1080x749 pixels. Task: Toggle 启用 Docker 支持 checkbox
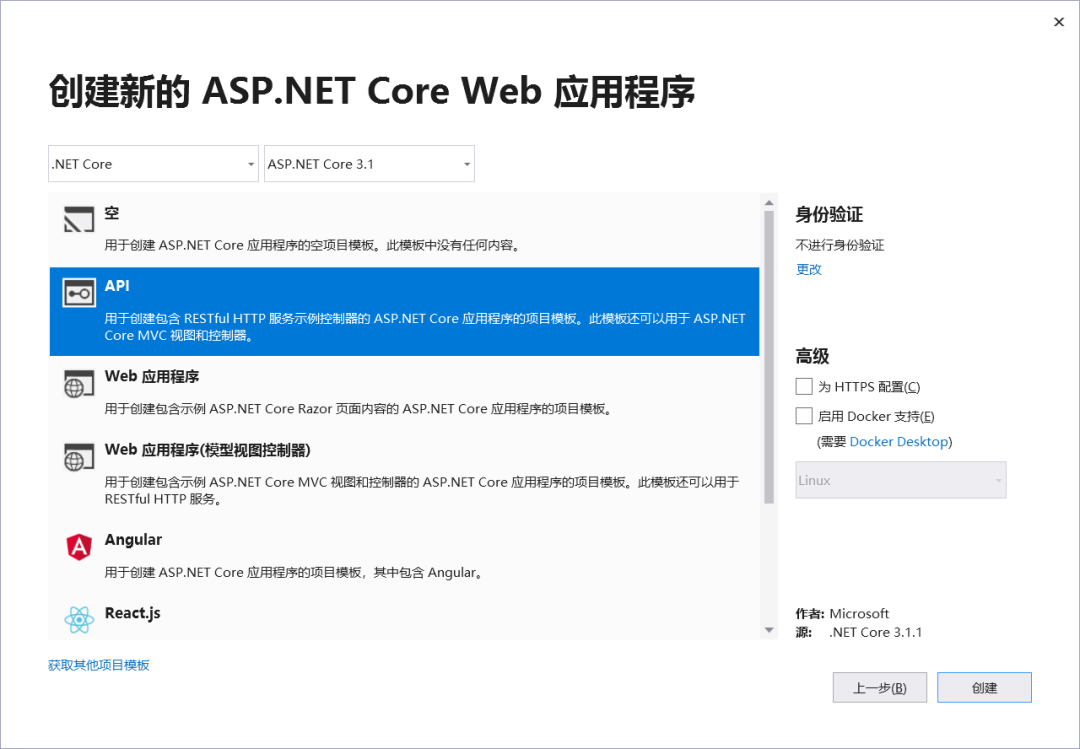[804, 416]
